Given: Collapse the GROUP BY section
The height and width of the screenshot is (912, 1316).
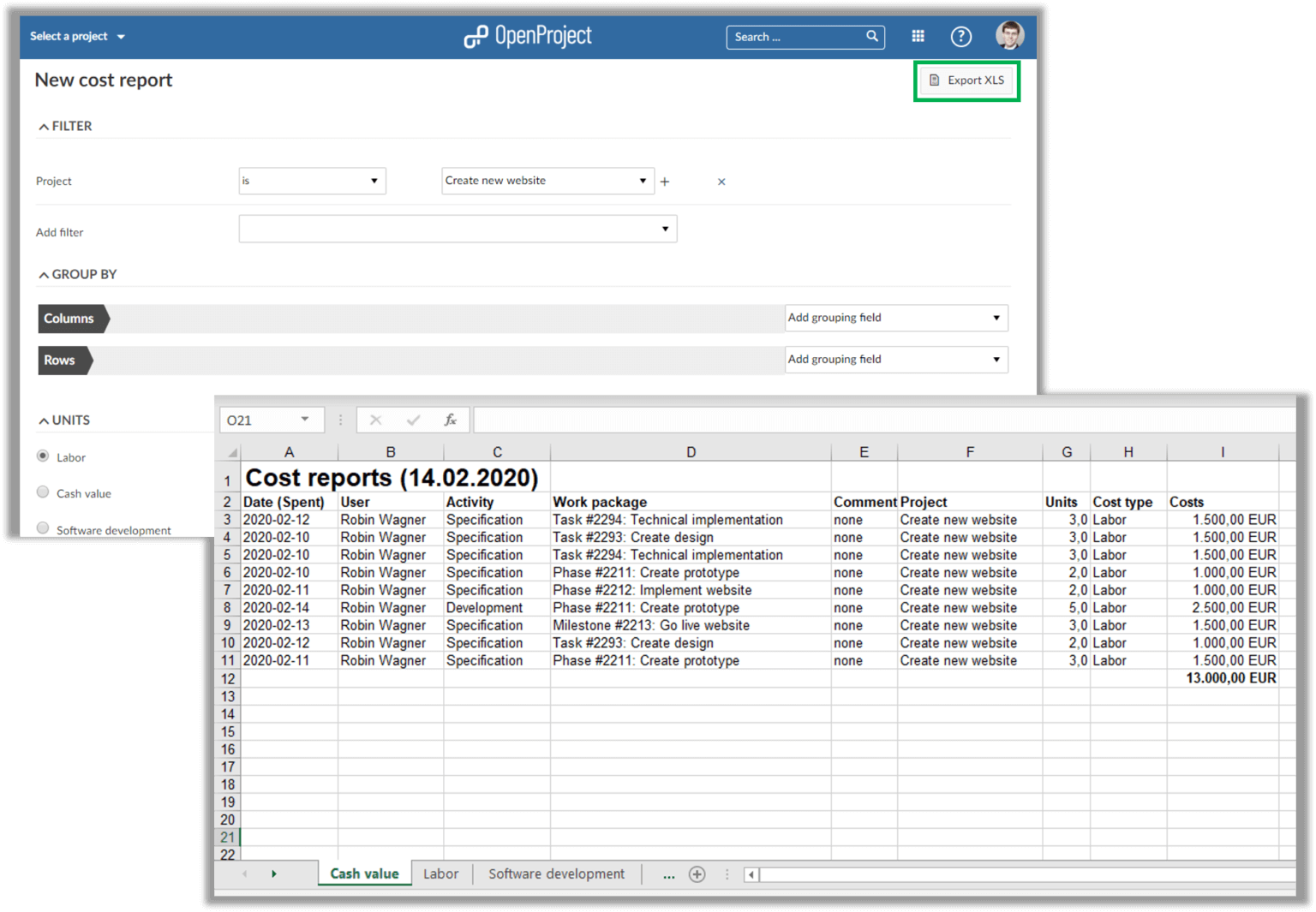Looking at the screenshot, I should (43, 274).
